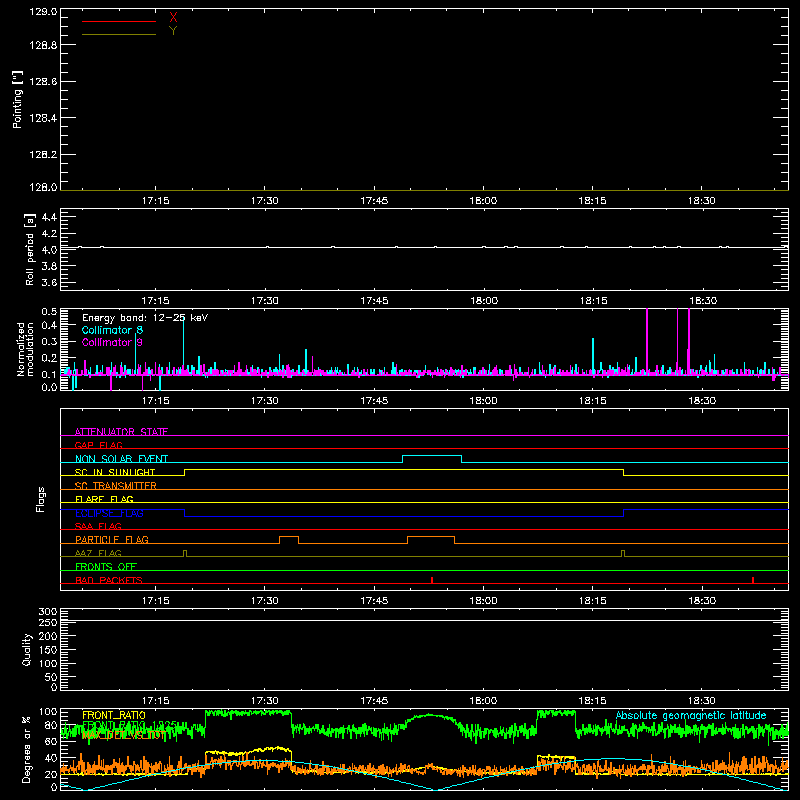
Task: Click the 128.4 pointing axis tick value
Action: tap(43, 118)
